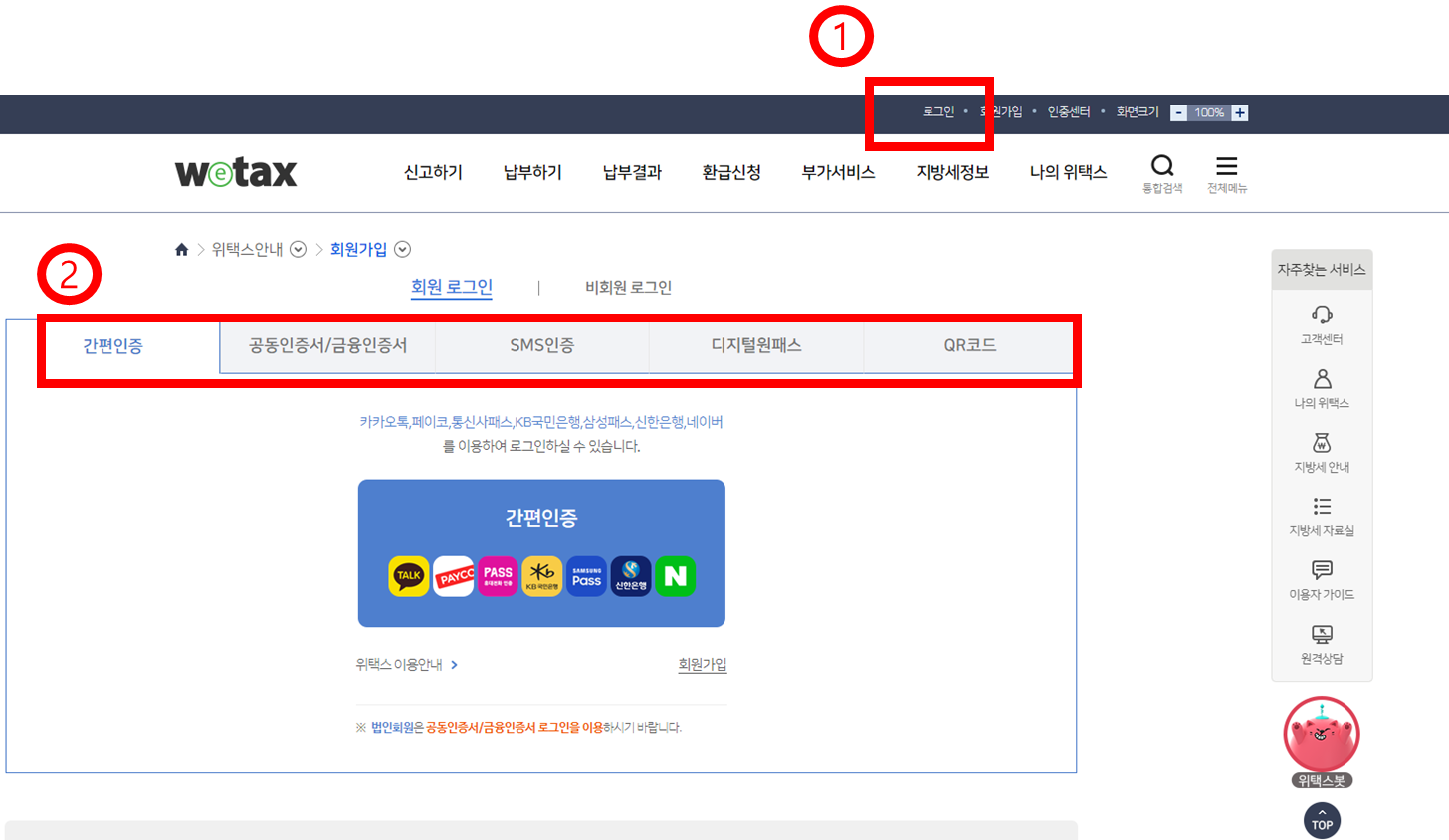Open the 납부하기 menu
Image resolution: width=1449 pixels, height=840 pixels.
pos(530,171)
